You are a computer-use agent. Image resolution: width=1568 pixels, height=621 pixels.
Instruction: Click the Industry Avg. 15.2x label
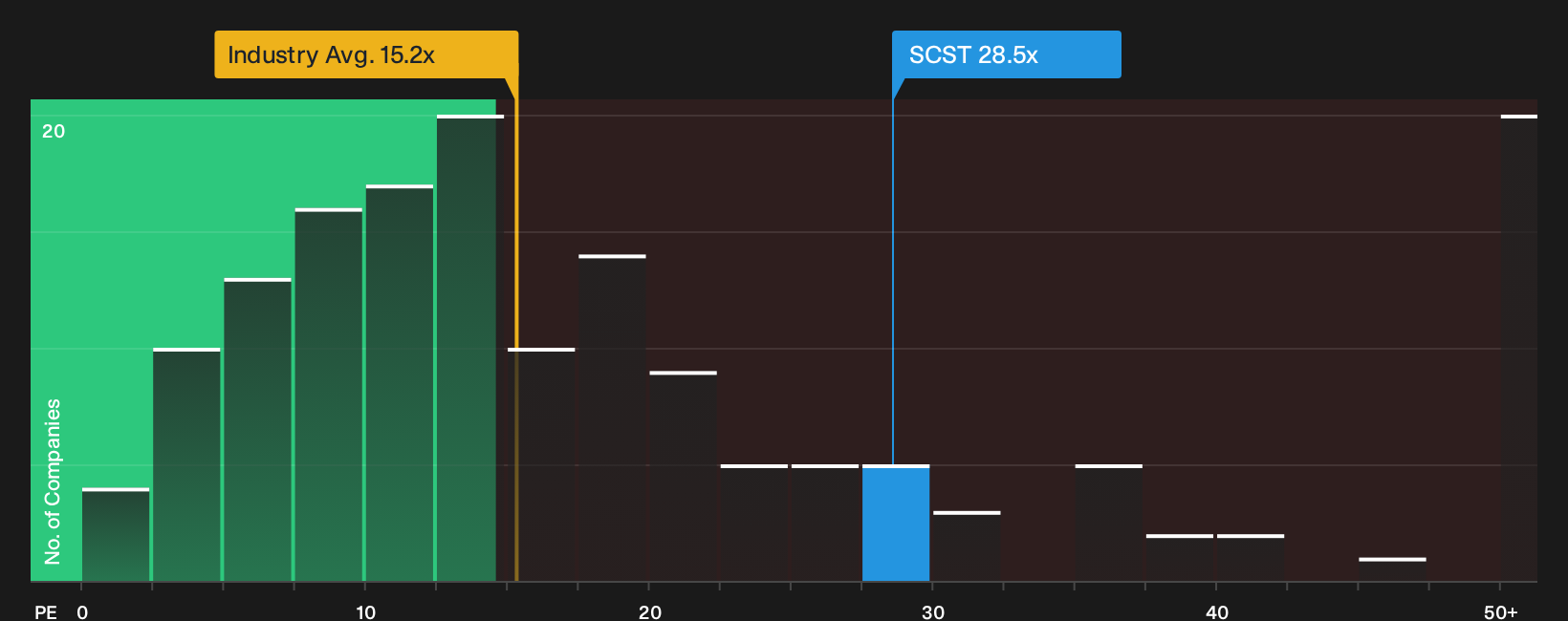(366, 54)
